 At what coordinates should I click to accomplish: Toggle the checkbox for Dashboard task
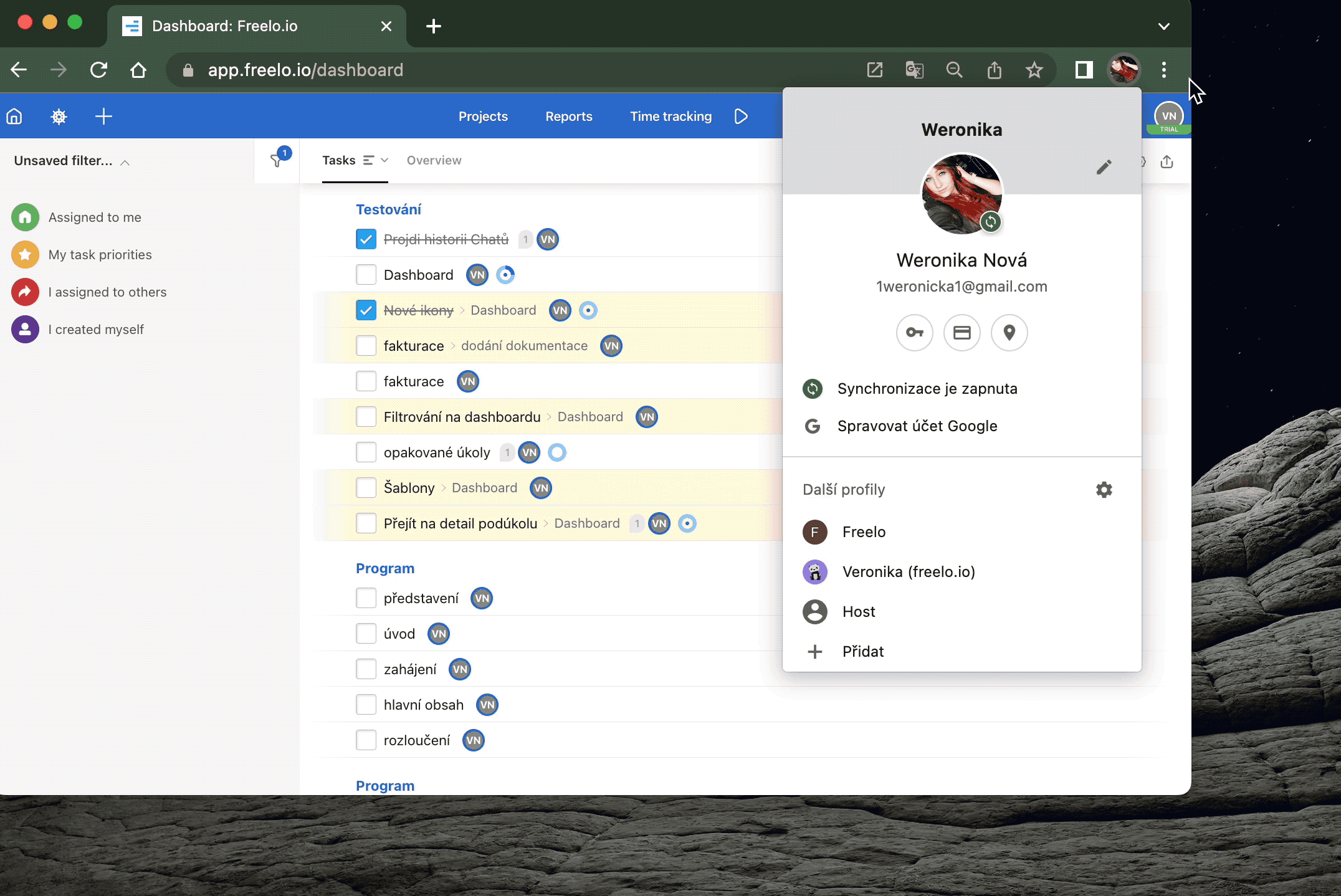coord(365,274)
